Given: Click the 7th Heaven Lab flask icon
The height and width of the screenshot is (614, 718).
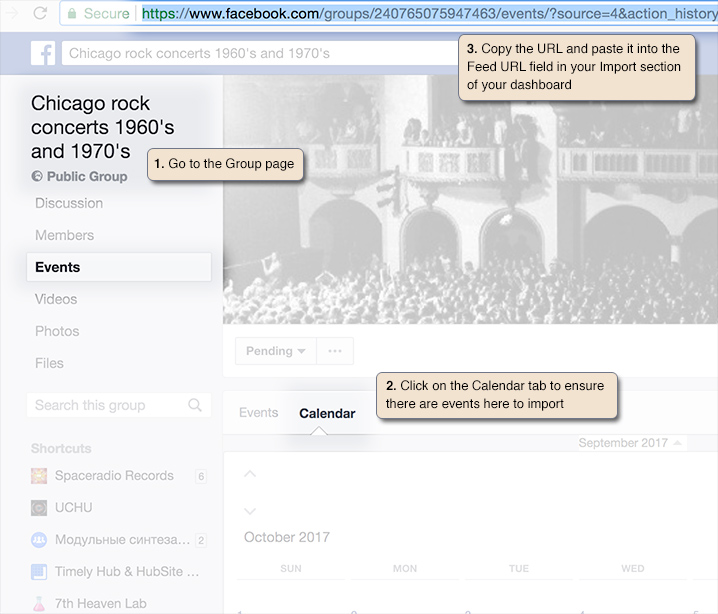Looking at the screenshot, I should (39, 604).
